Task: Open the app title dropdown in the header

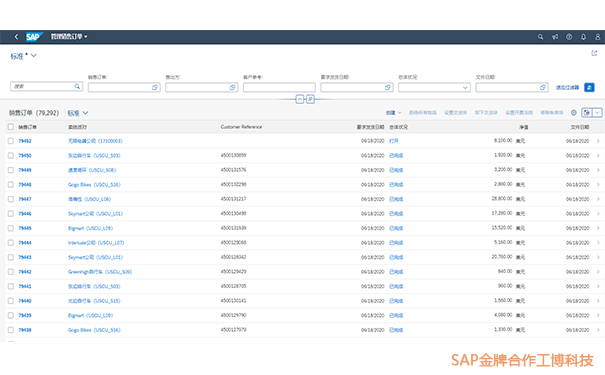Action: click(69, 37)
